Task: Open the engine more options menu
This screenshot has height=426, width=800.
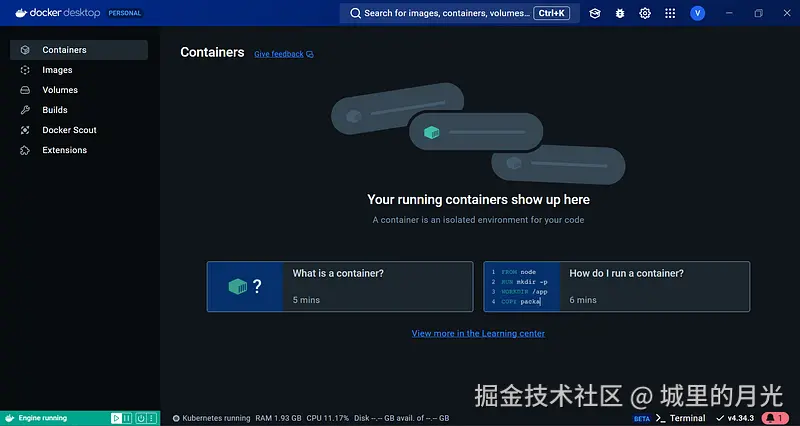Action: 151,418
